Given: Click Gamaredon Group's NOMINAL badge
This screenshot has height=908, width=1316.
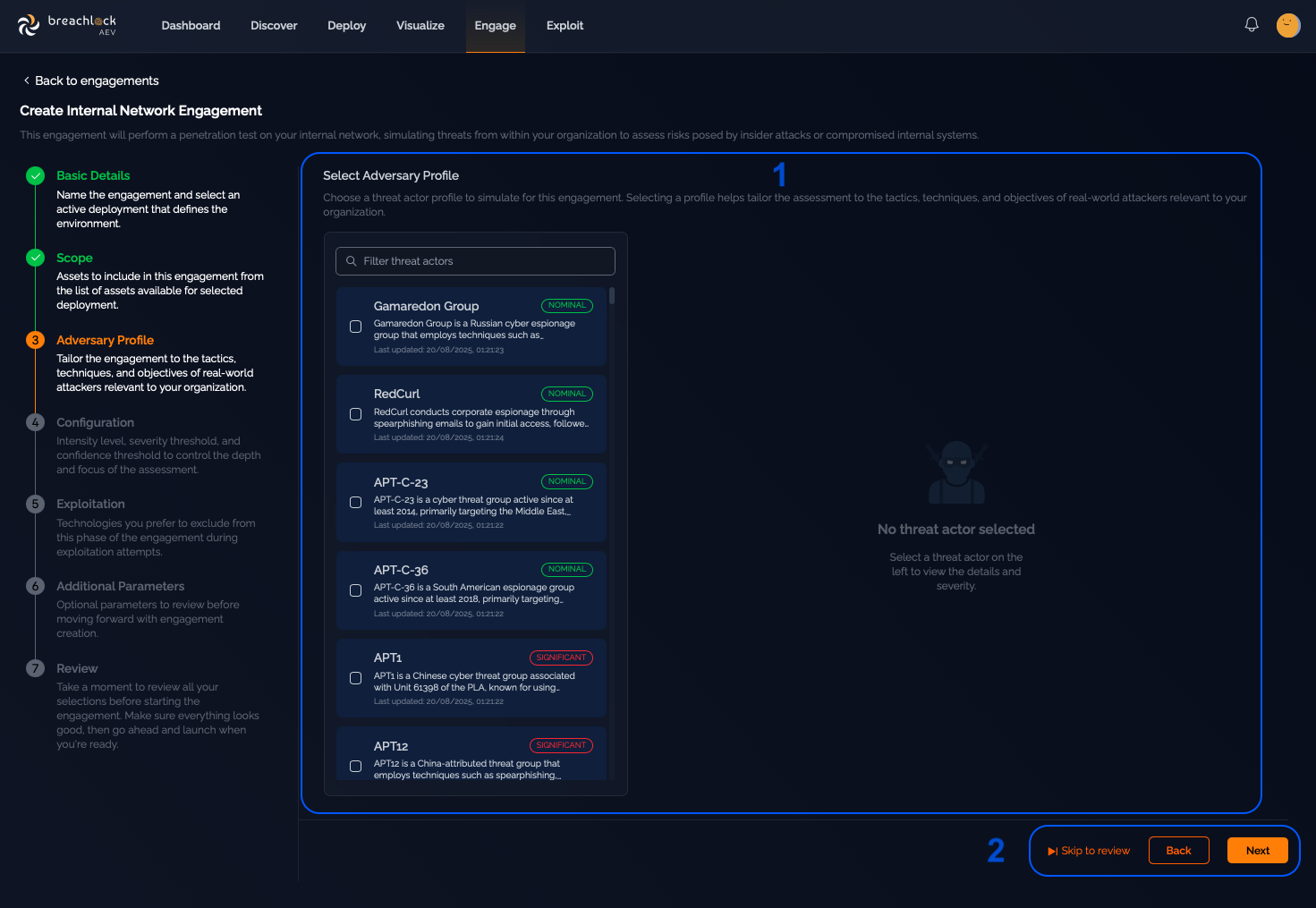Looking at the screenshot, I should (567, 306).
